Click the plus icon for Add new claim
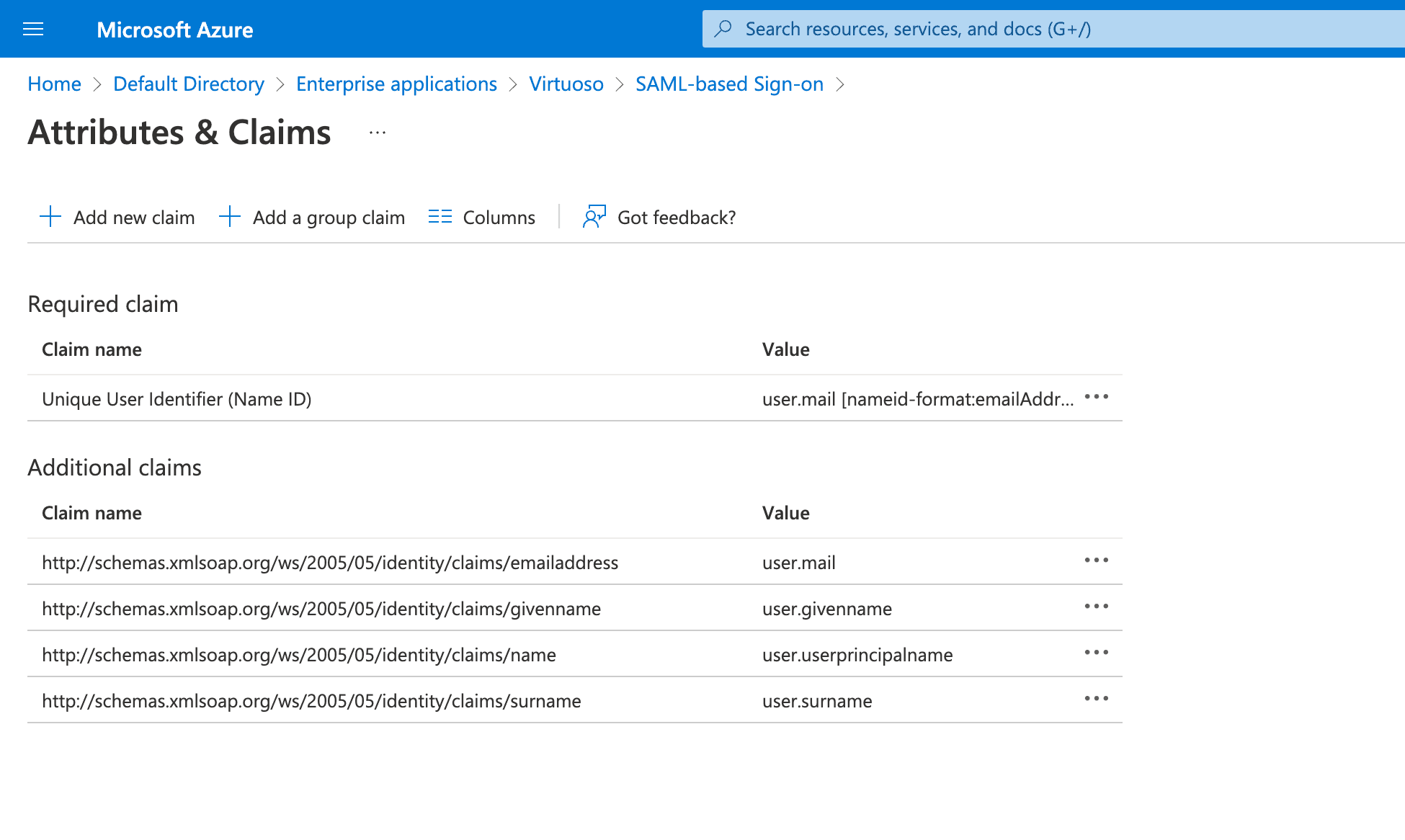The image size is (1405, 840). tap(50, 217)
